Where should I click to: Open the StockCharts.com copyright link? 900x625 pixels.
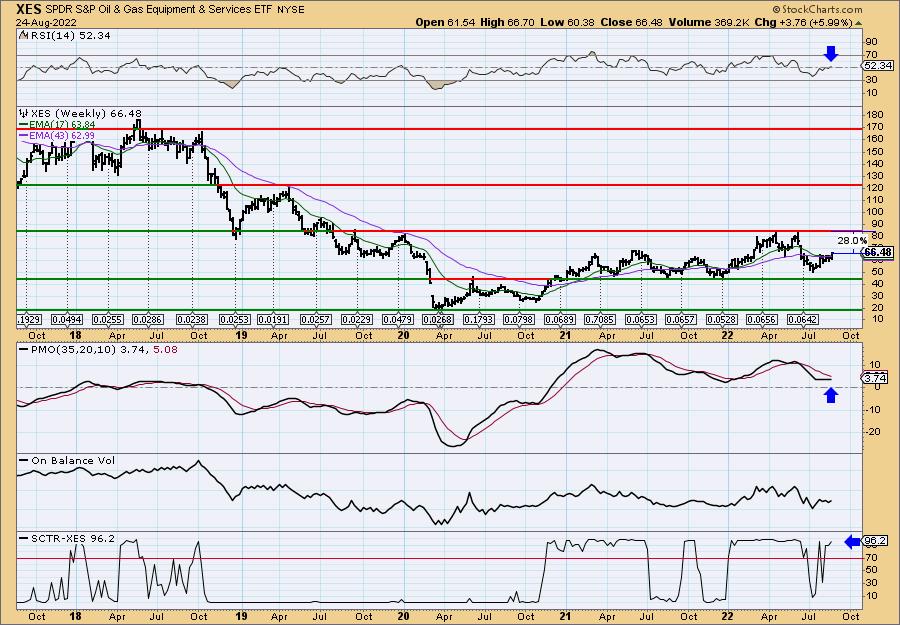coord(817,9)
